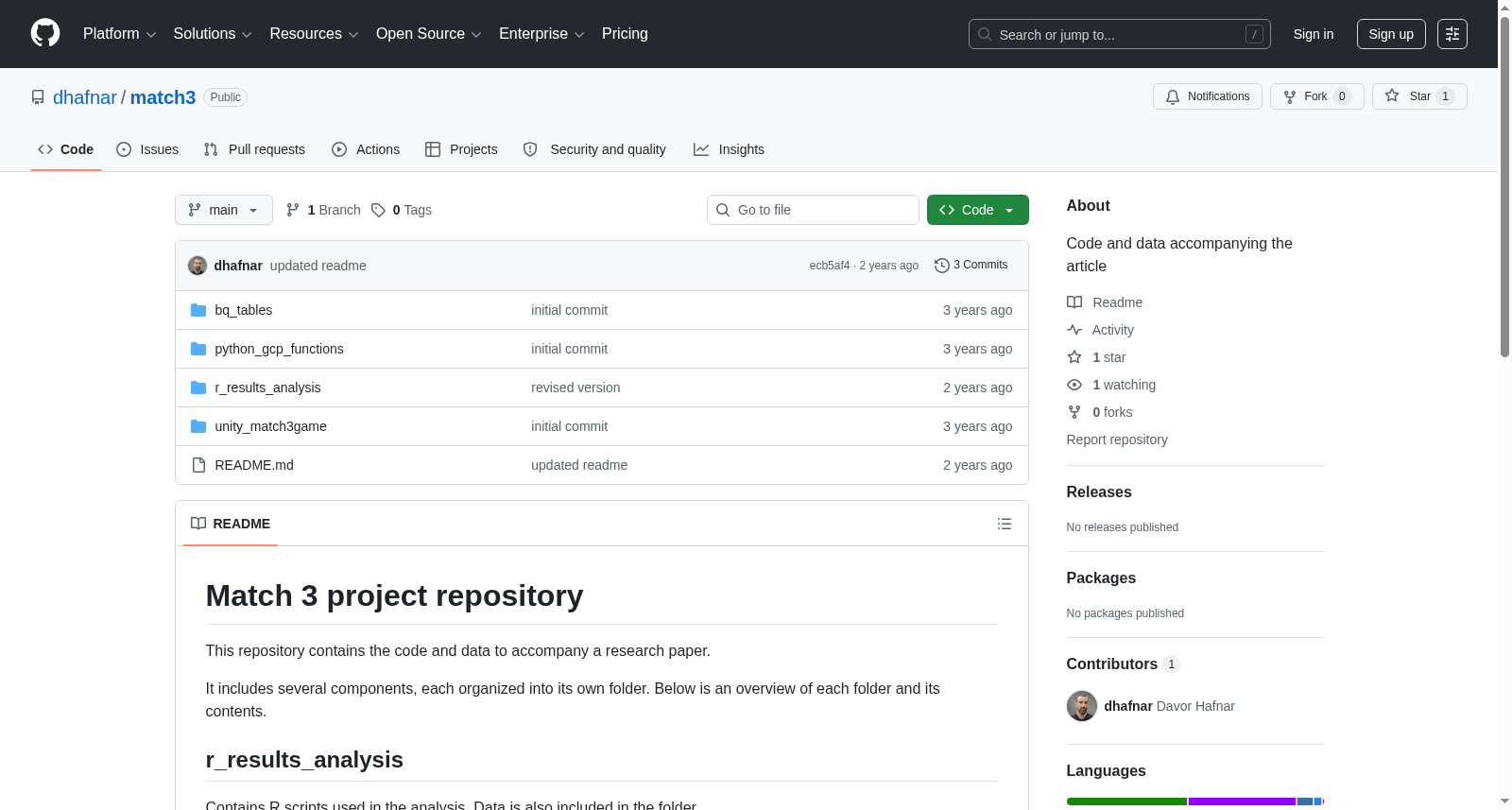Click the README outline list icon
The image size is (1512, 810).
coord(1005,524)
